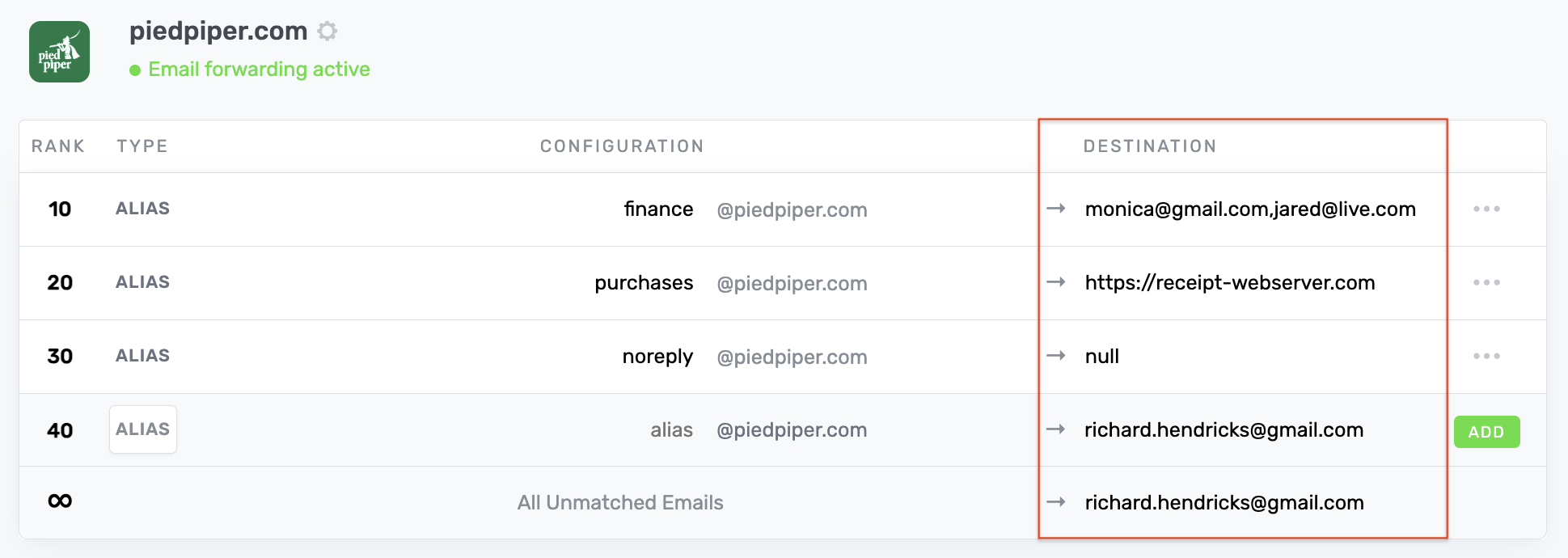Select the finance alias name

click(x=658, y=209)
